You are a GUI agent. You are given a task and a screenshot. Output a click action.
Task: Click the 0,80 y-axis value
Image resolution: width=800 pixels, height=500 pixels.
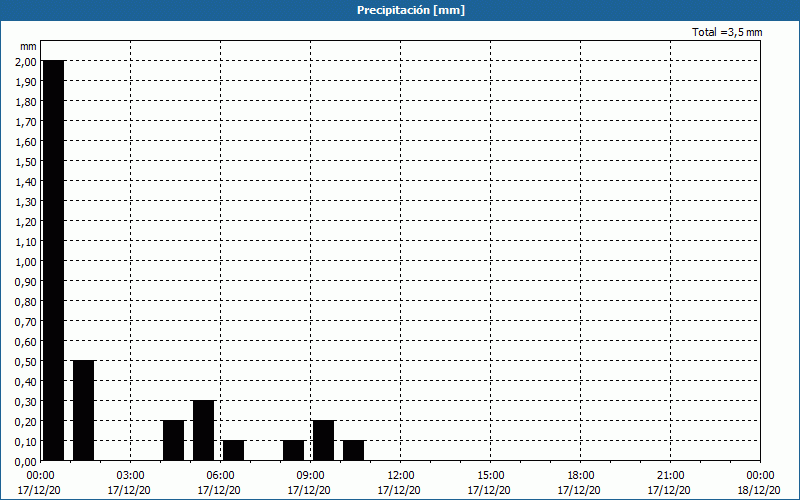coord(26,302)
